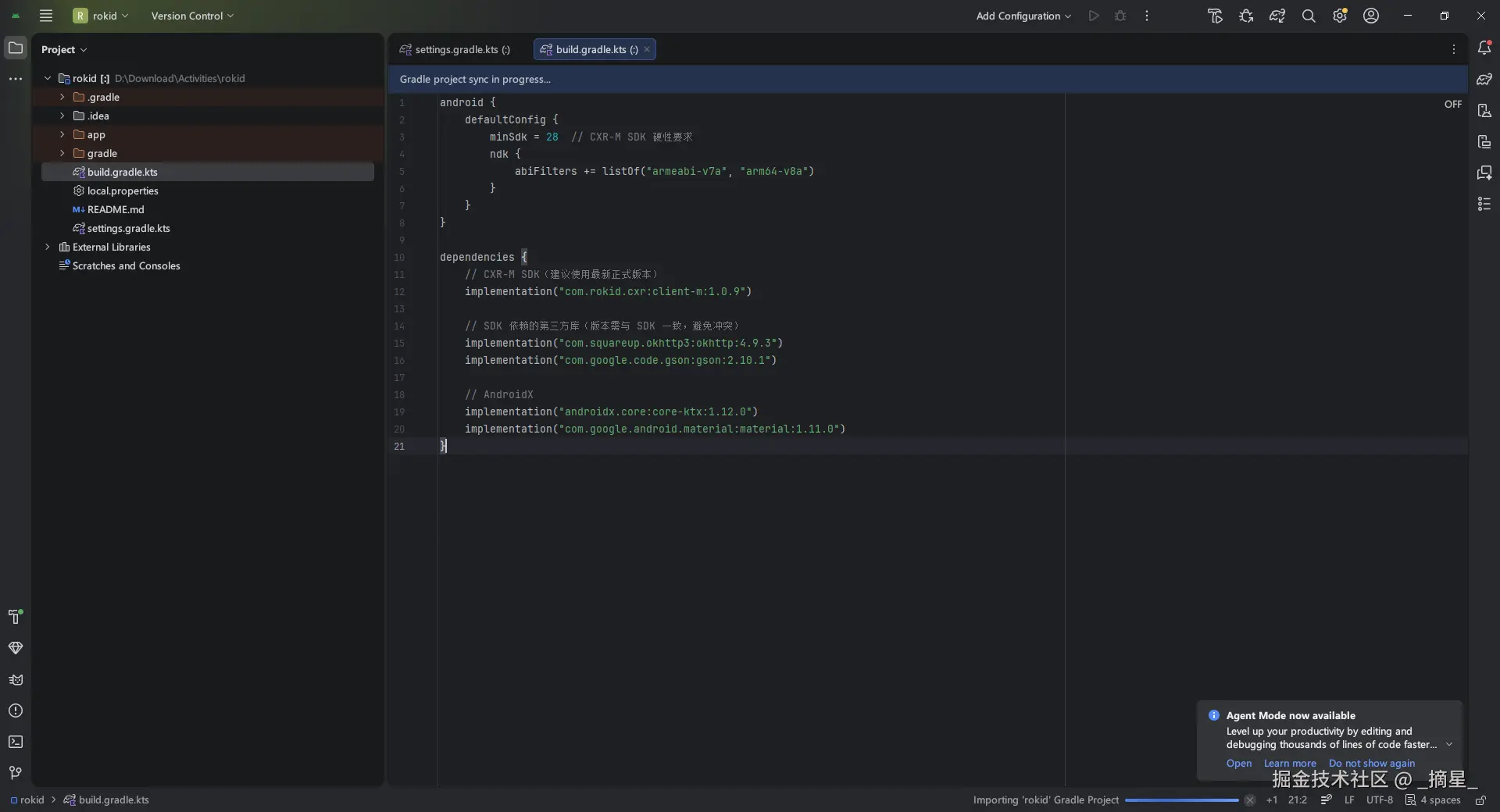Select README.md in the project tree
Image resolution: width=1500 pixels, height=812 pixels.
click(x=116, y=209)
